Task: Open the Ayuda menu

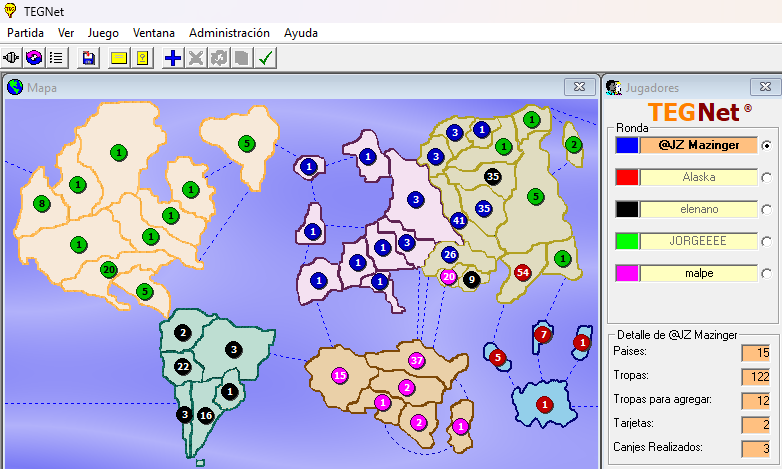Action: [x=301, y=33]
